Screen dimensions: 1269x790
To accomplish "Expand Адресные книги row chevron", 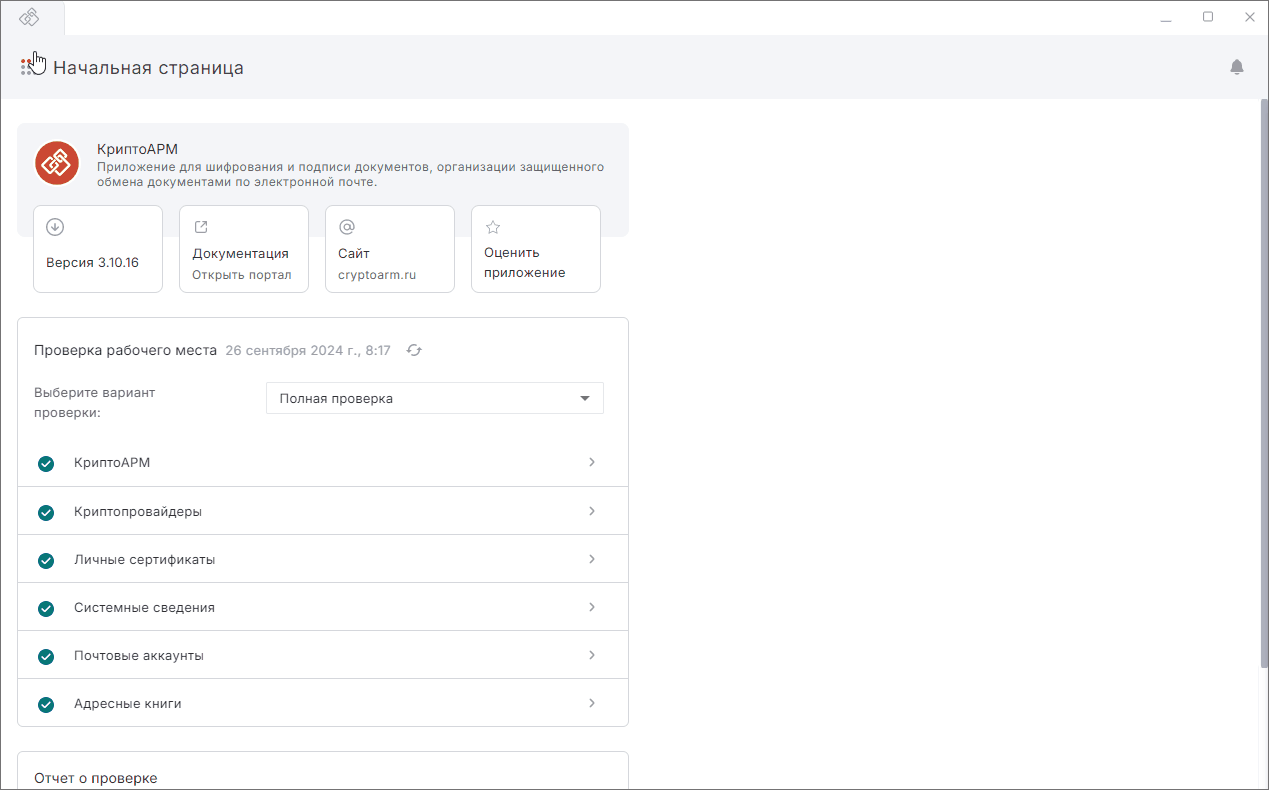I will (x=592, y=703).
